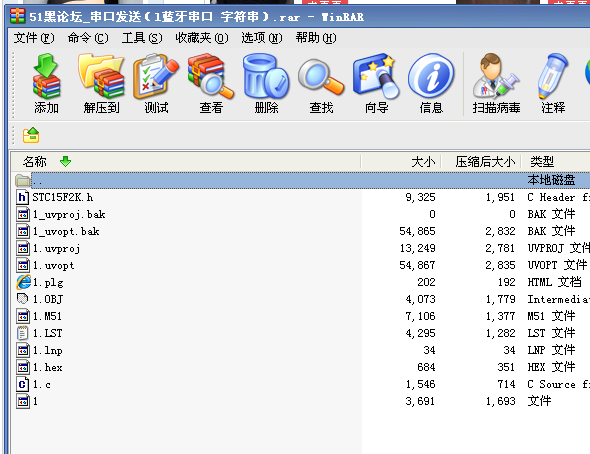
Task: Start 扫描病毒 (Virus Scan)
Action: click(x=496, y=84)
